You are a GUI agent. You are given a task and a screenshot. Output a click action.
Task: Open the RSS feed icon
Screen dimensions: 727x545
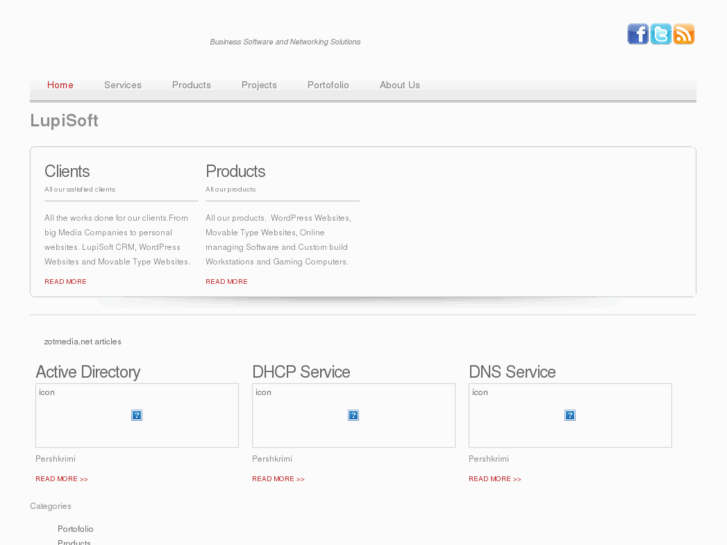coord(683,34)
